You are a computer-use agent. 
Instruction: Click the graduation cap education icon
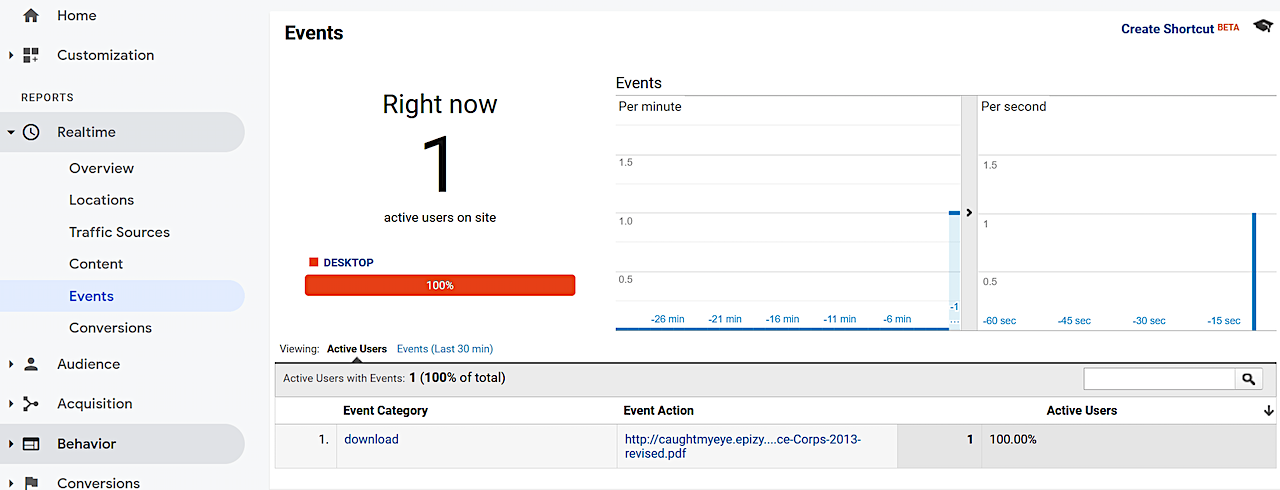coord(1262,27)
